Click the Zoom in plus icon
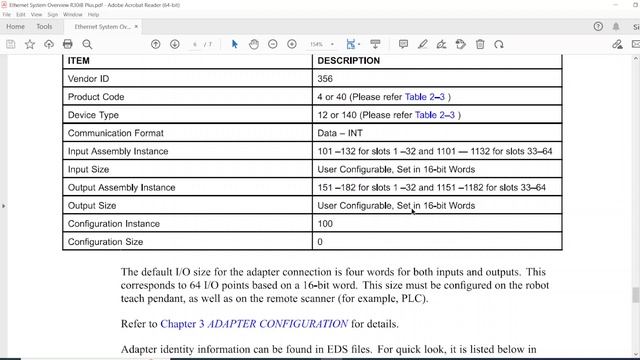This screenshot has height=360, width=640. 292,44
